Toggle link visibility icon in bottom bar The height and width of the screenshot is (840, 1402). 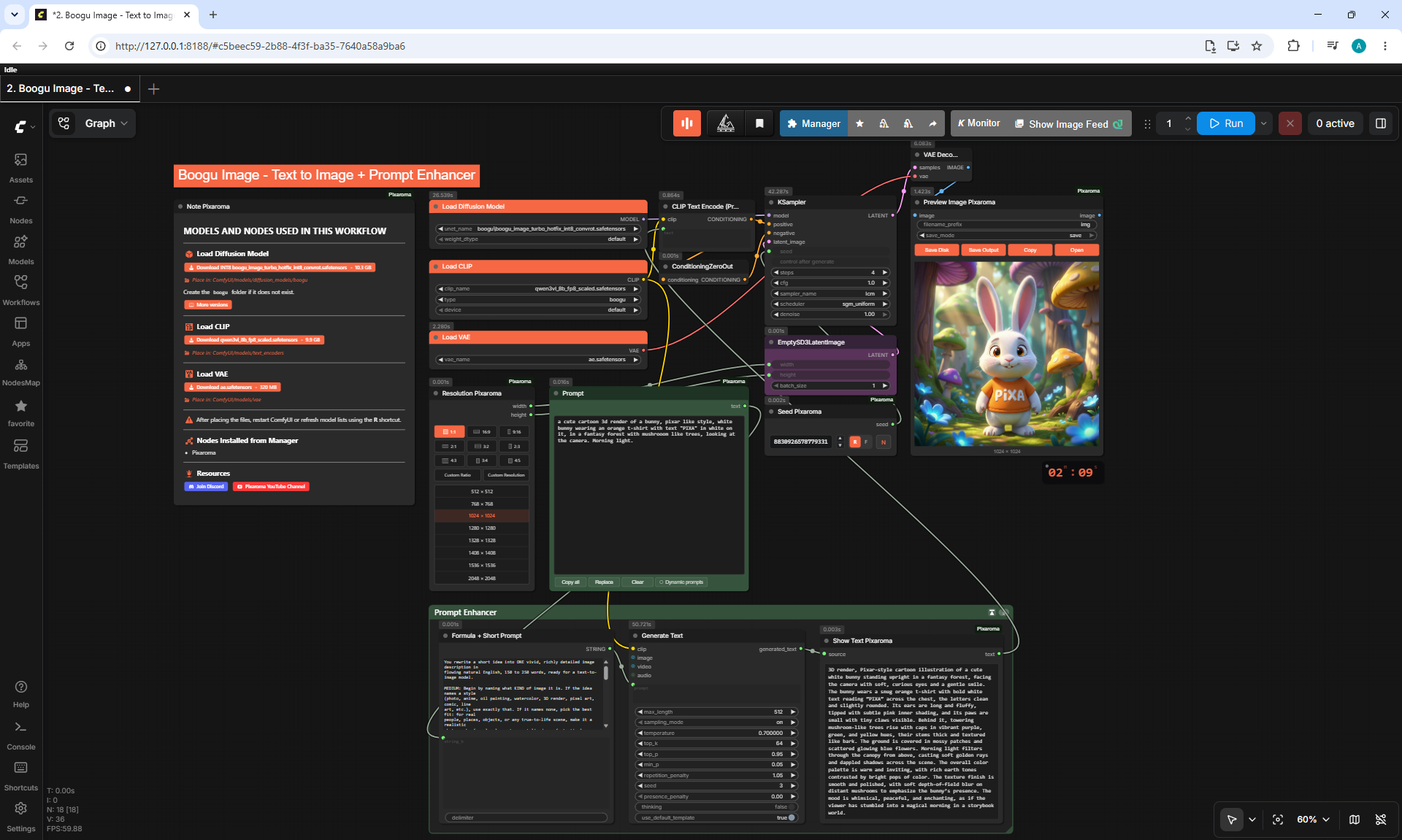point(1381,820)
